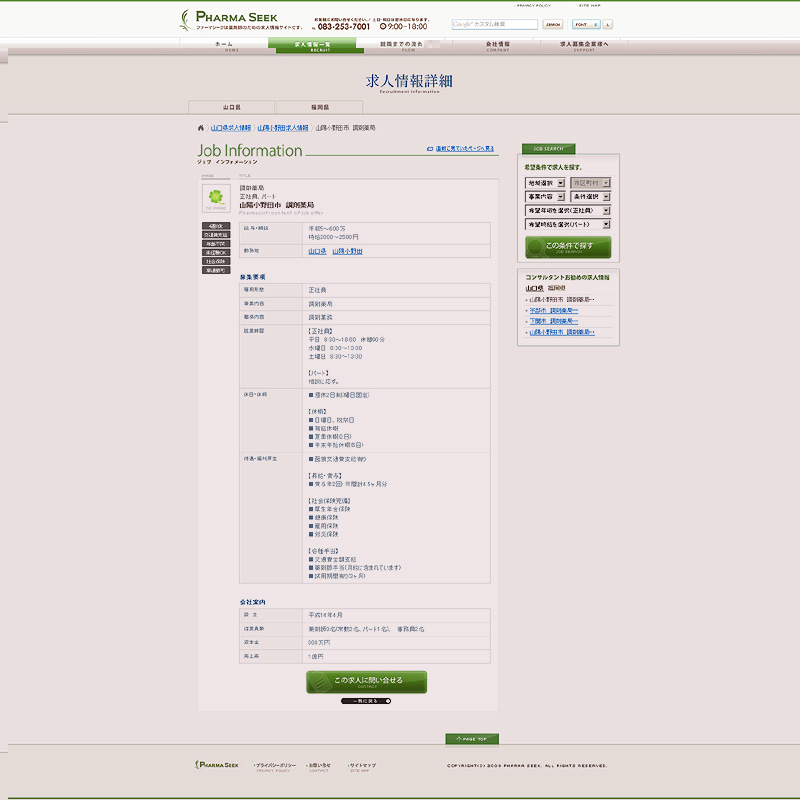Click the PAGE TOP arrow button
800x800 pixels.
click(472, 739)
